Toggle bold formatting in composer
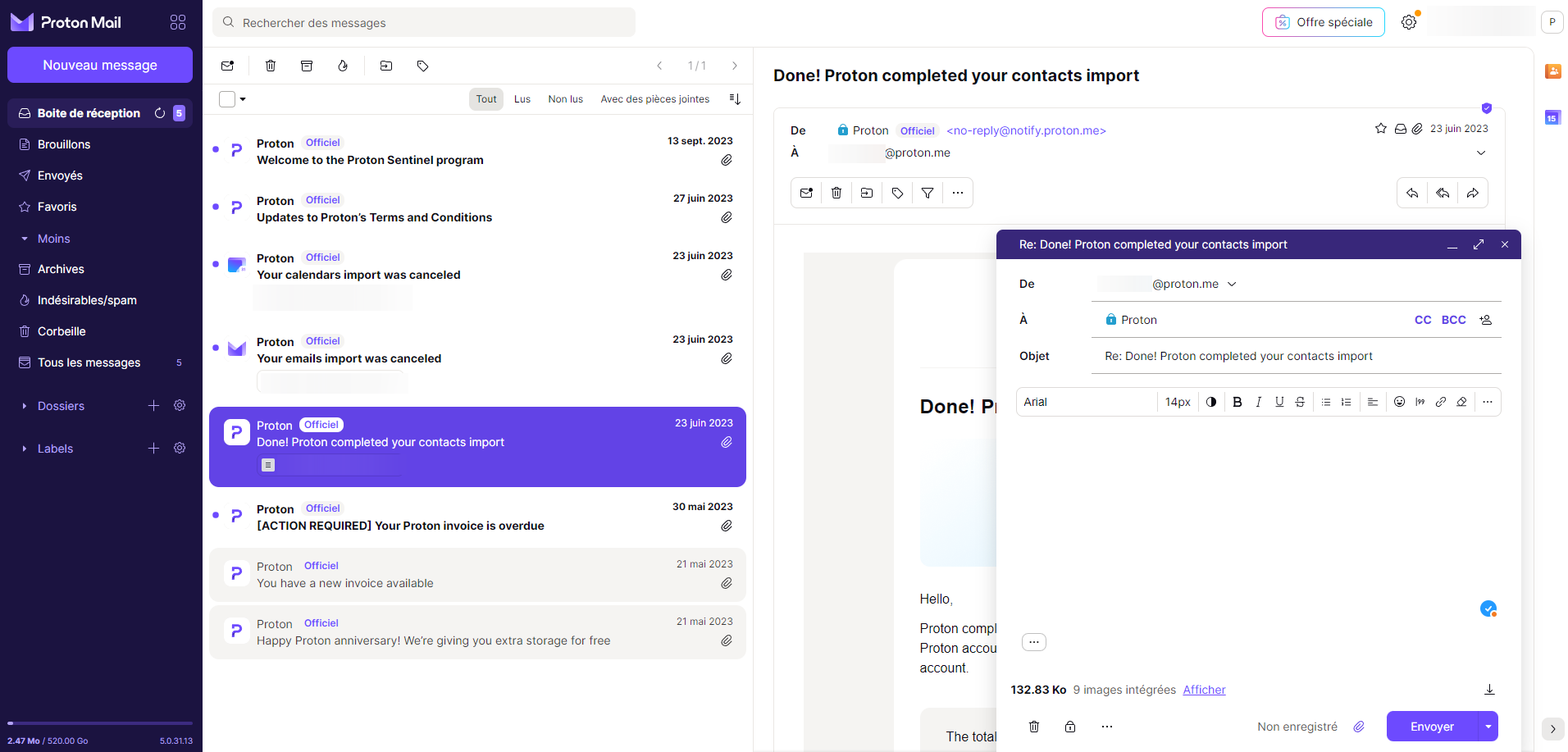Viewport: 1568px width, 752px height. [1238, 402]
